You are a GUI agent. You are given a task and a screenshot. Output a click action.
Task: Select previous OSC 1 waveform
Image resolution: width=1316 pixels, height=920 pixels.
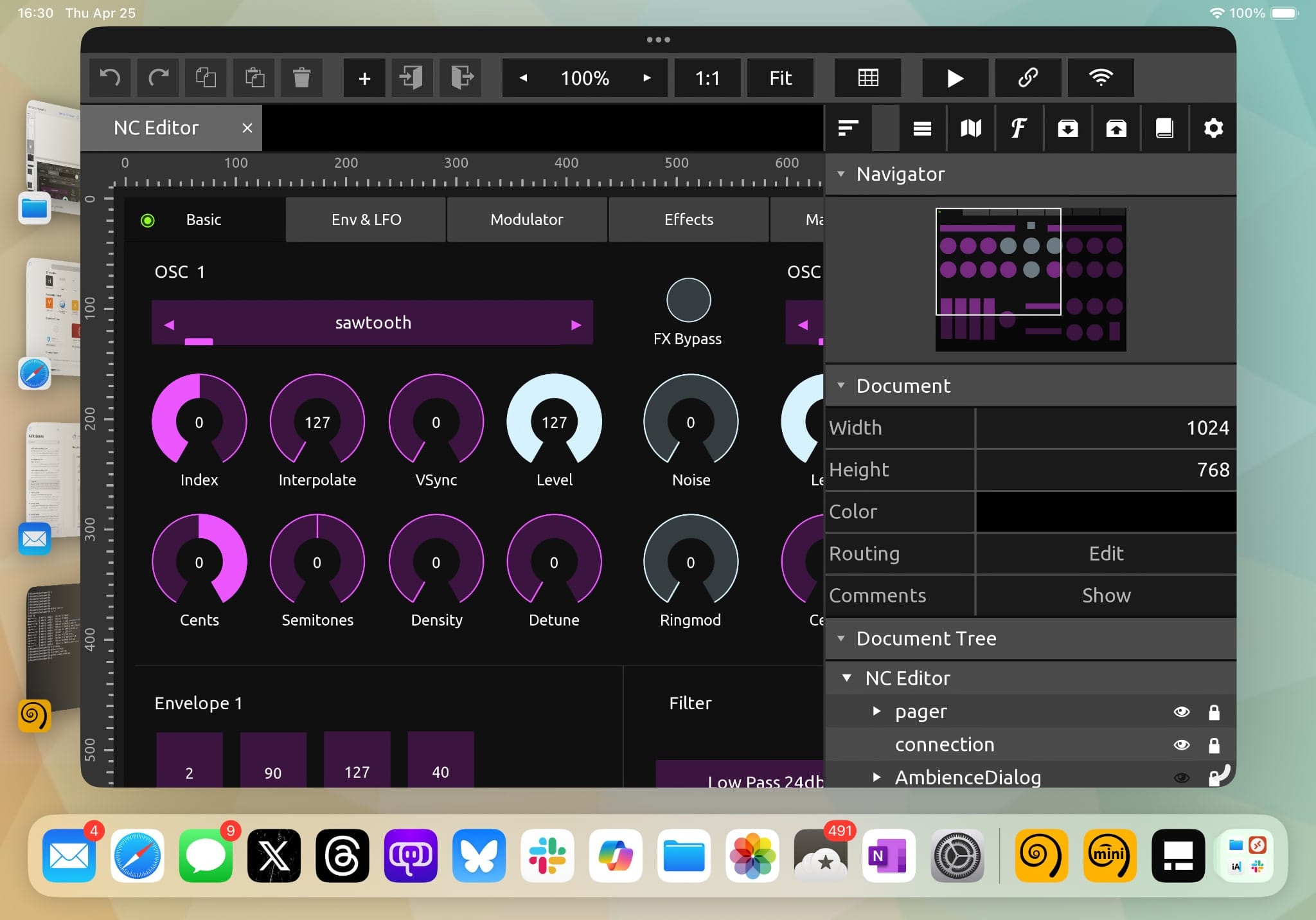169,325
